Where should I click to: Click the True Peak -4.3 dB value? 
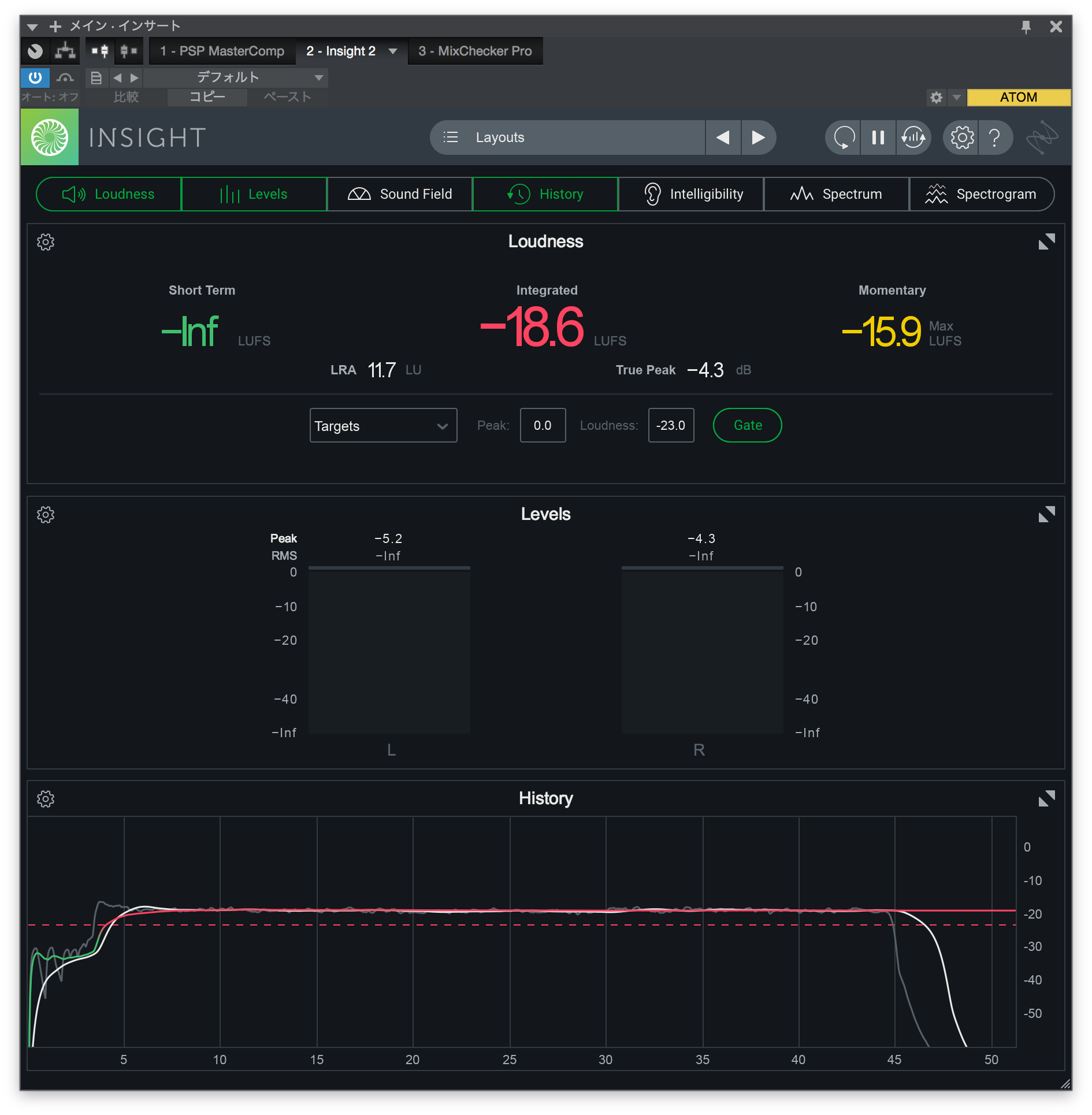pos(705,370)
